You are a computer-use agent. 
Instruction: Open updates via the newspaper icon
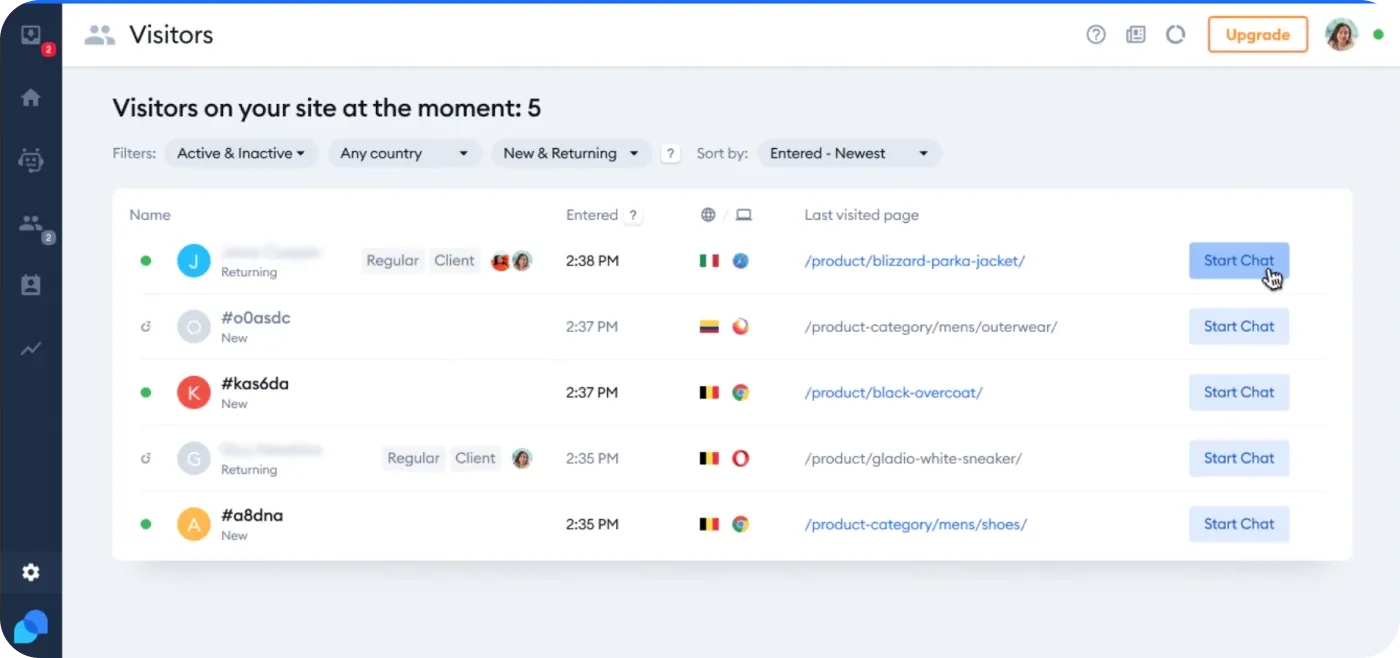(1136, 34)
